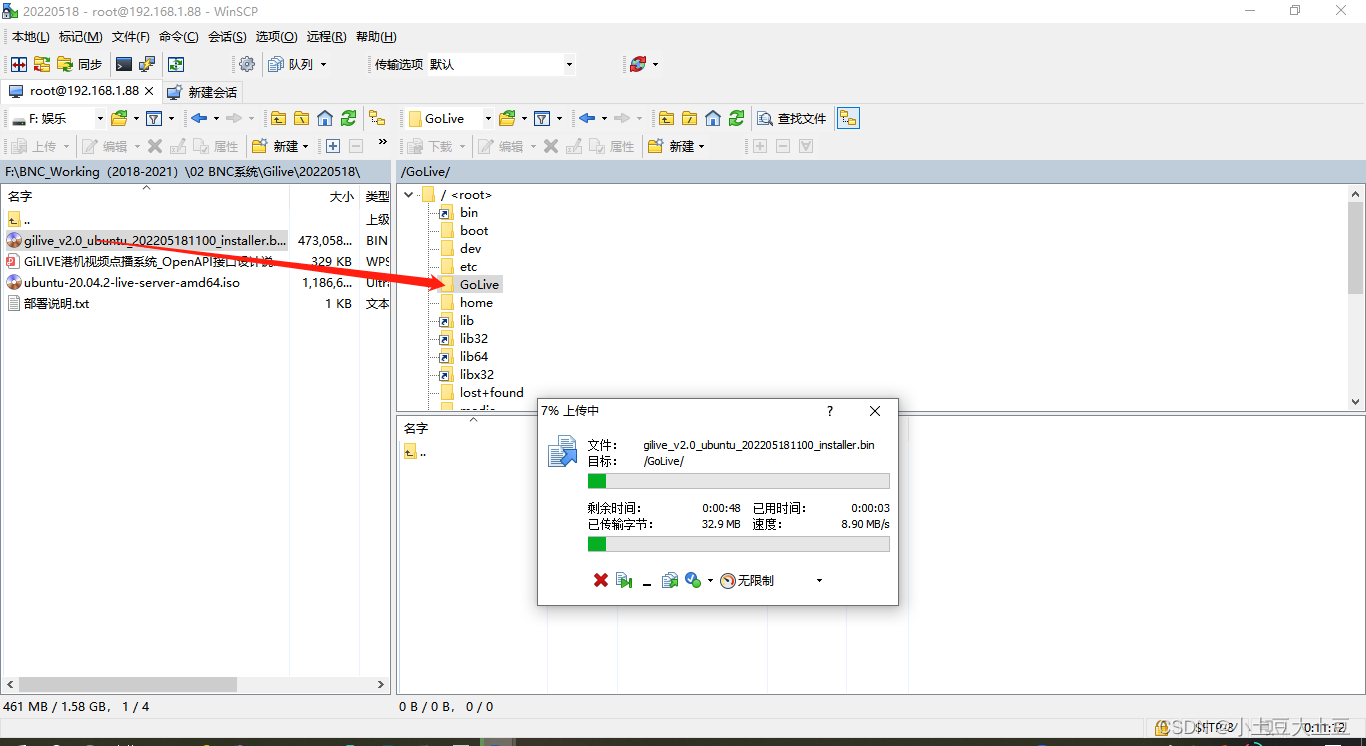Open the preferences gear icon

247,64
